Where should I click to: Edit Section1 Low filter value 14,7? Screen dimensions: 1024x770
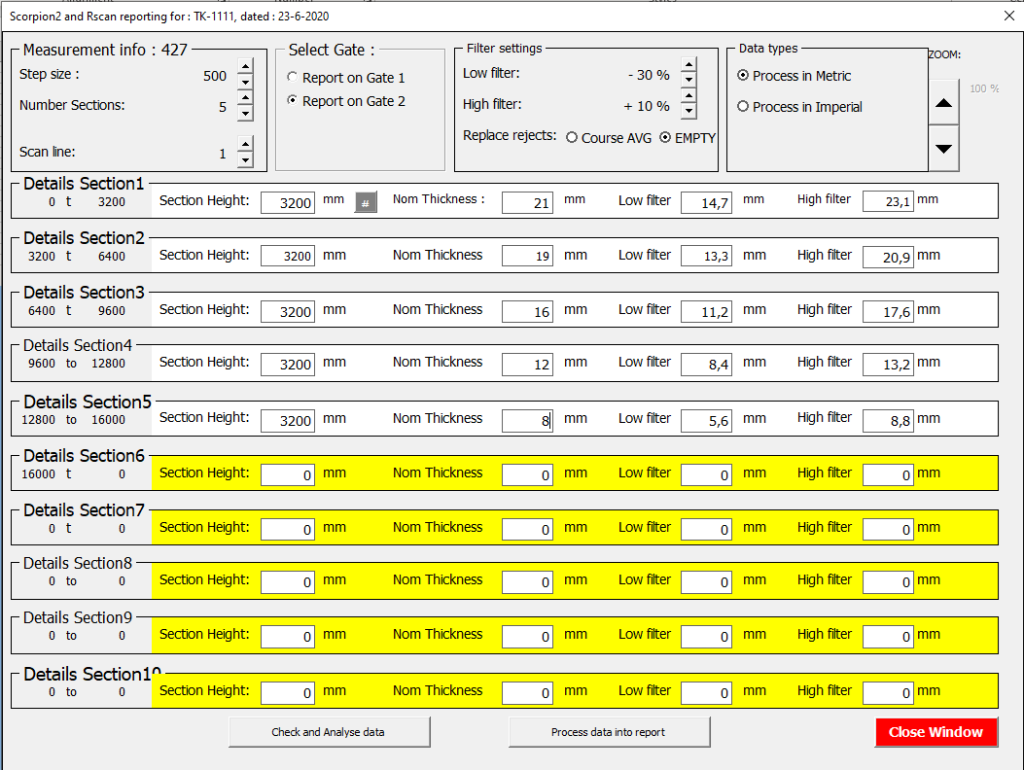pos(707,202)
